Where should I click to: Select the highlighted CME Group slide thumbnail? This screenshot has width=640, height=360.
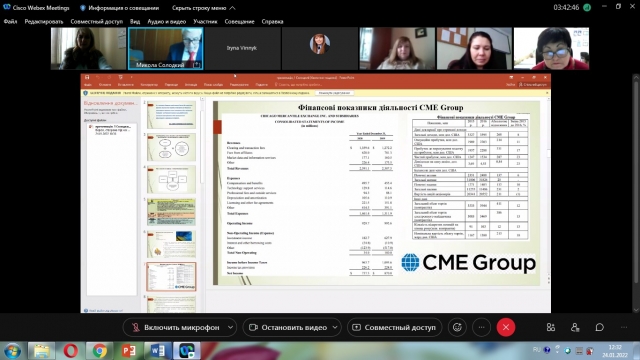point(171,277)
